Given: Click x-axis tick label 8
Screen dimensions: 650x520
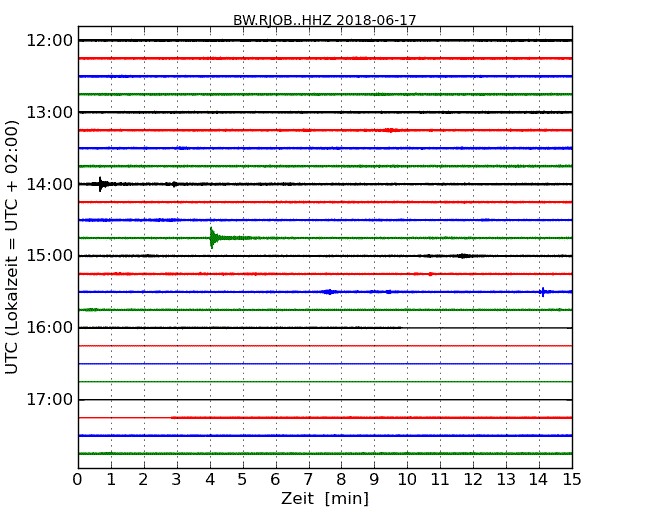Looking at the screenshot, I should point(341,480).
